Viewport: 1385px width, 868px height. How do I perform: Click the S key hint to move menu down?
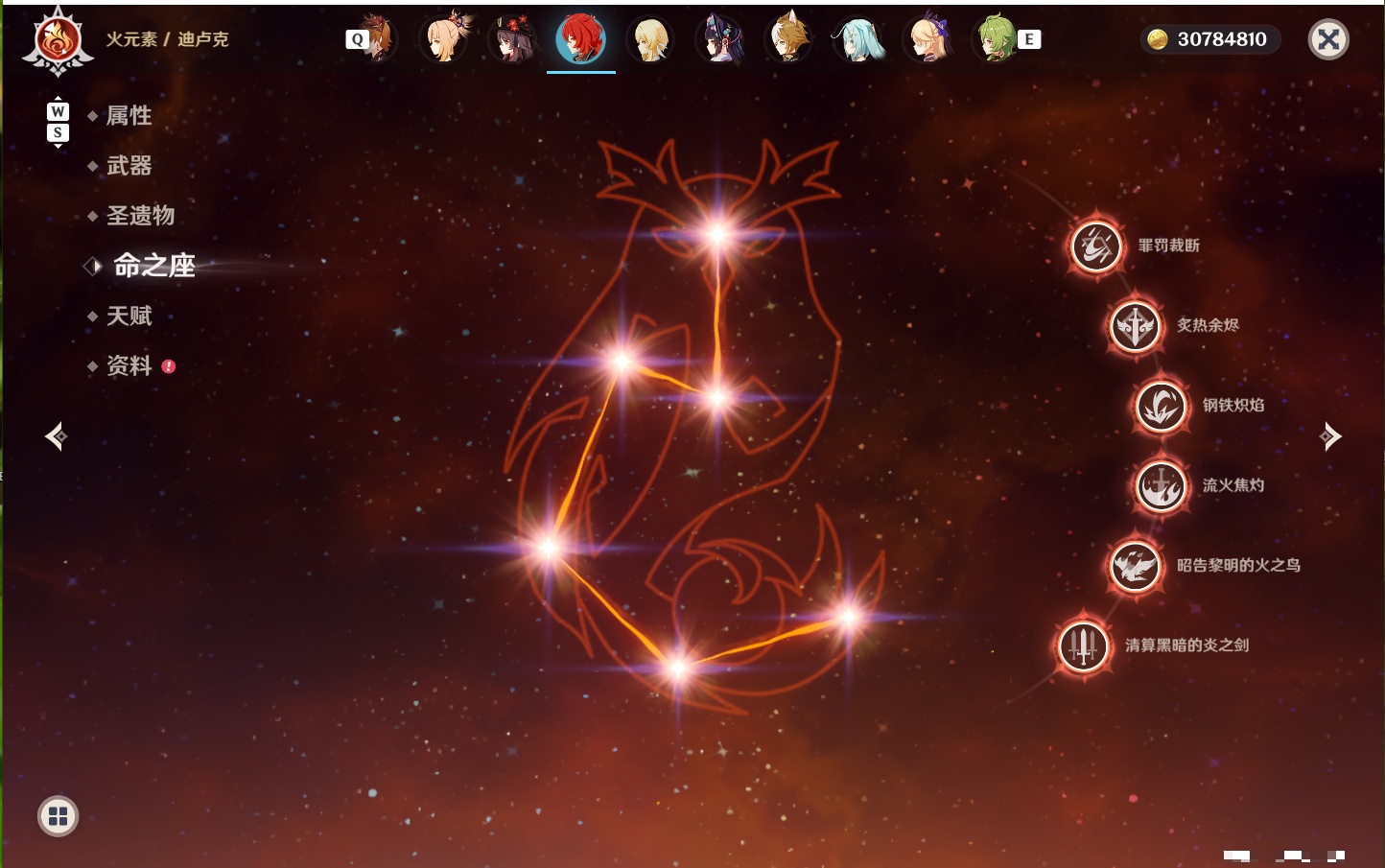click(x=58, y=132)
